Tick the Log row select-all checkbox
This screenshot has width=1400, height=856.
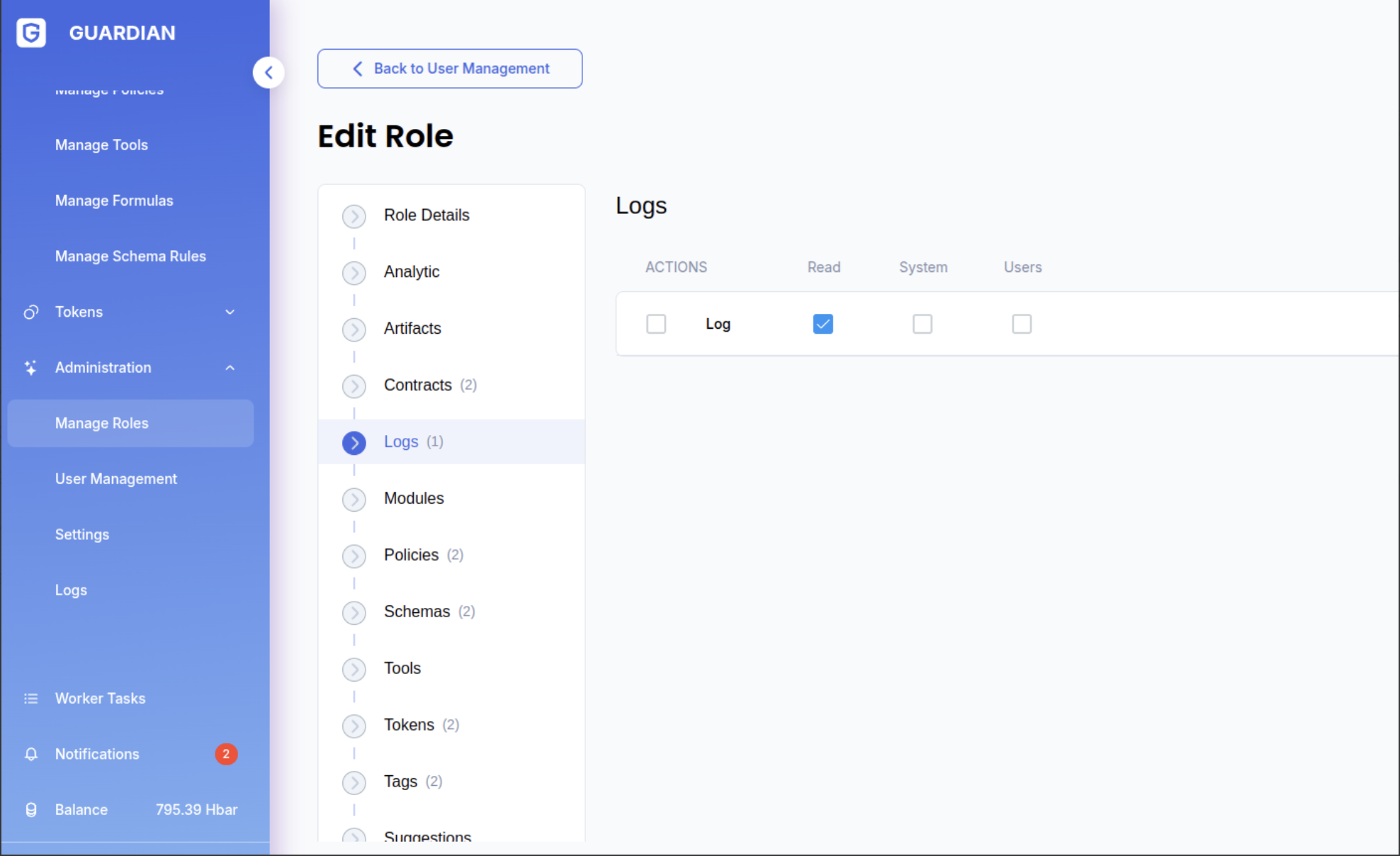(x=656, y=324)
